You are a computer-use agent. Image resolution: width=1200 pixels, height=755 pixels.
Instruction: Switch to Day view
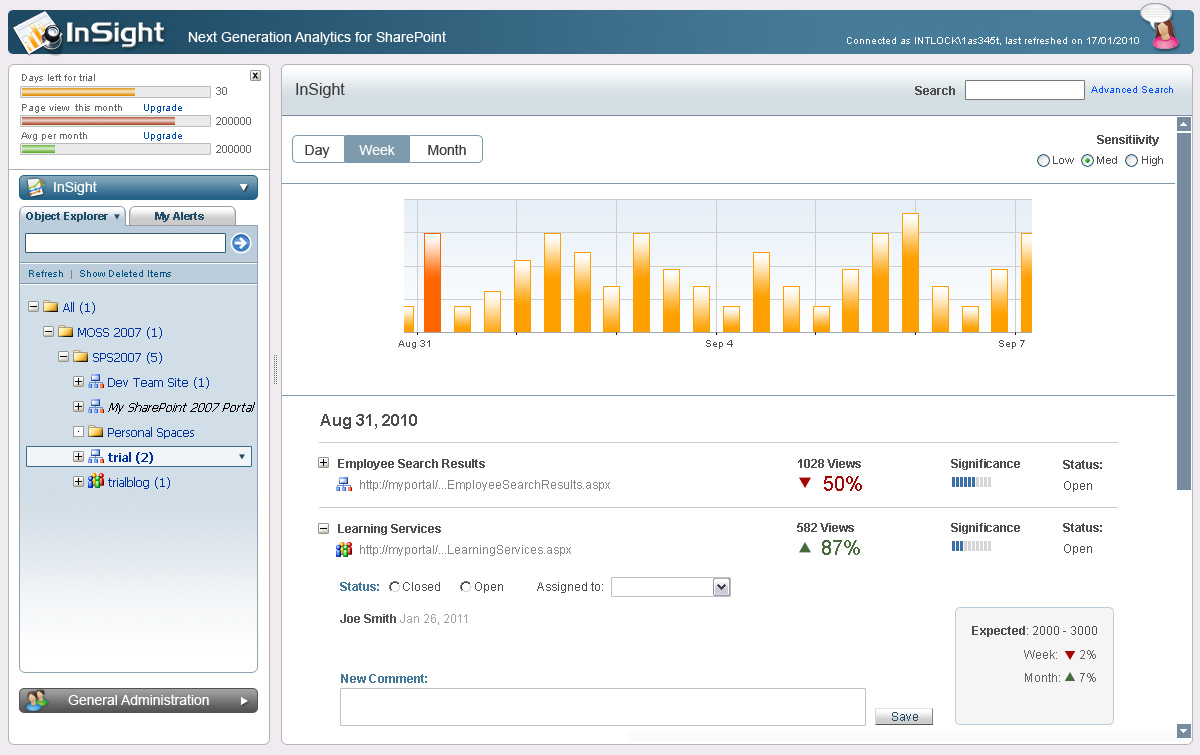click(317, 149)
